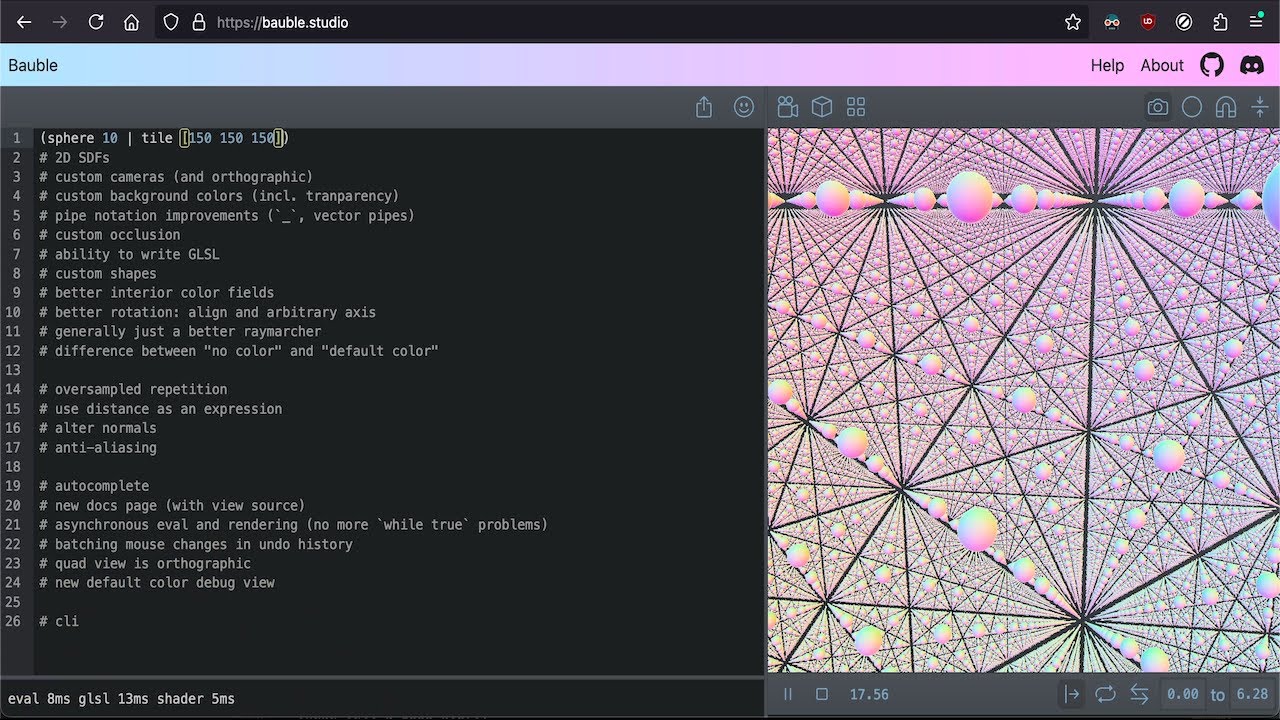Open the browser hamburger menu

1256,22
